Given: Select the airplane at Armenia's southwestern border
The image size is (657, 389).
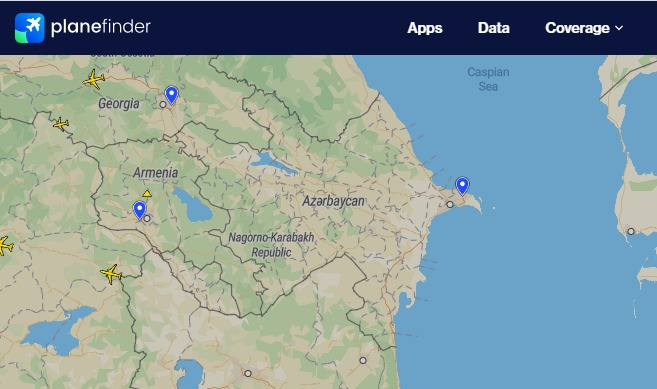Looking at the screenshot, I should click(111, 274).
